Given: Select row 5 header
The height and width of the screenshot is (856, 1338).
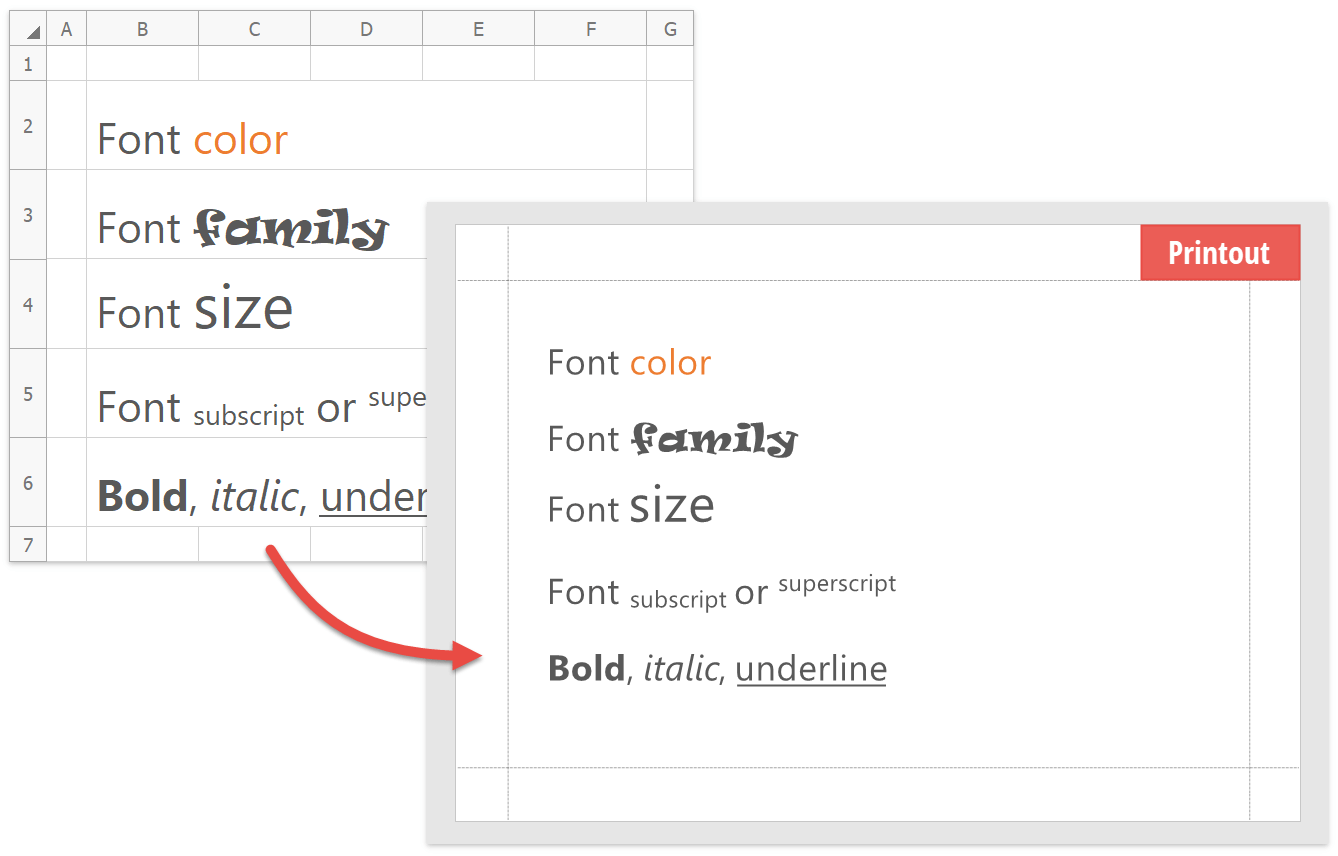Looking at the screenshot, I should click(28, 393).
